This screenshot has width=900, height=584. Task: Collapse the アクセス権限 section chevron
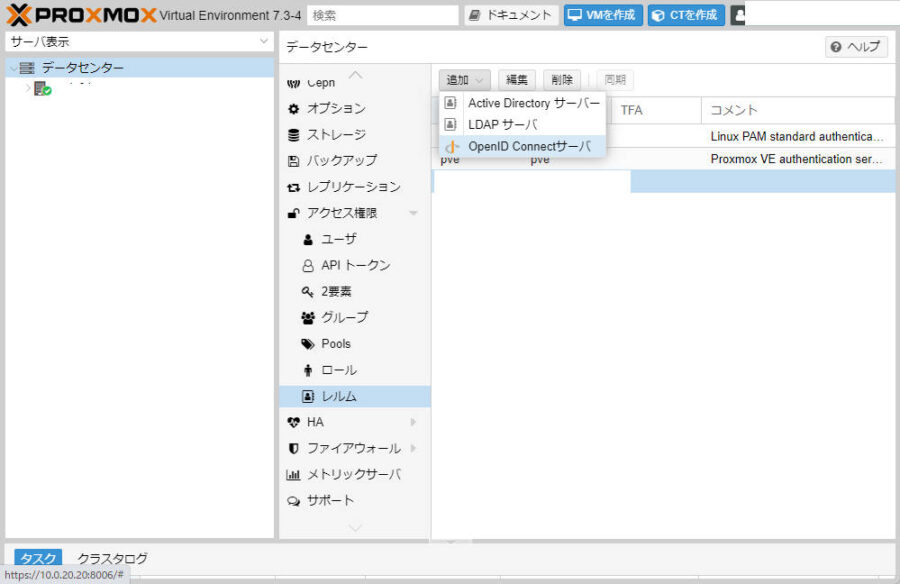tap(414, 212)
